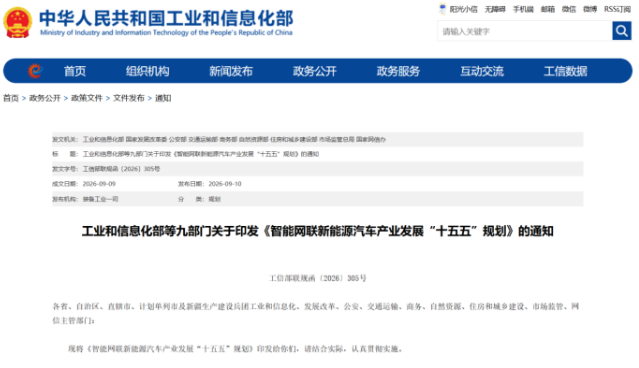
Task: Click the 发文机关 row listing the departments
Action: [x=317, y=139]
